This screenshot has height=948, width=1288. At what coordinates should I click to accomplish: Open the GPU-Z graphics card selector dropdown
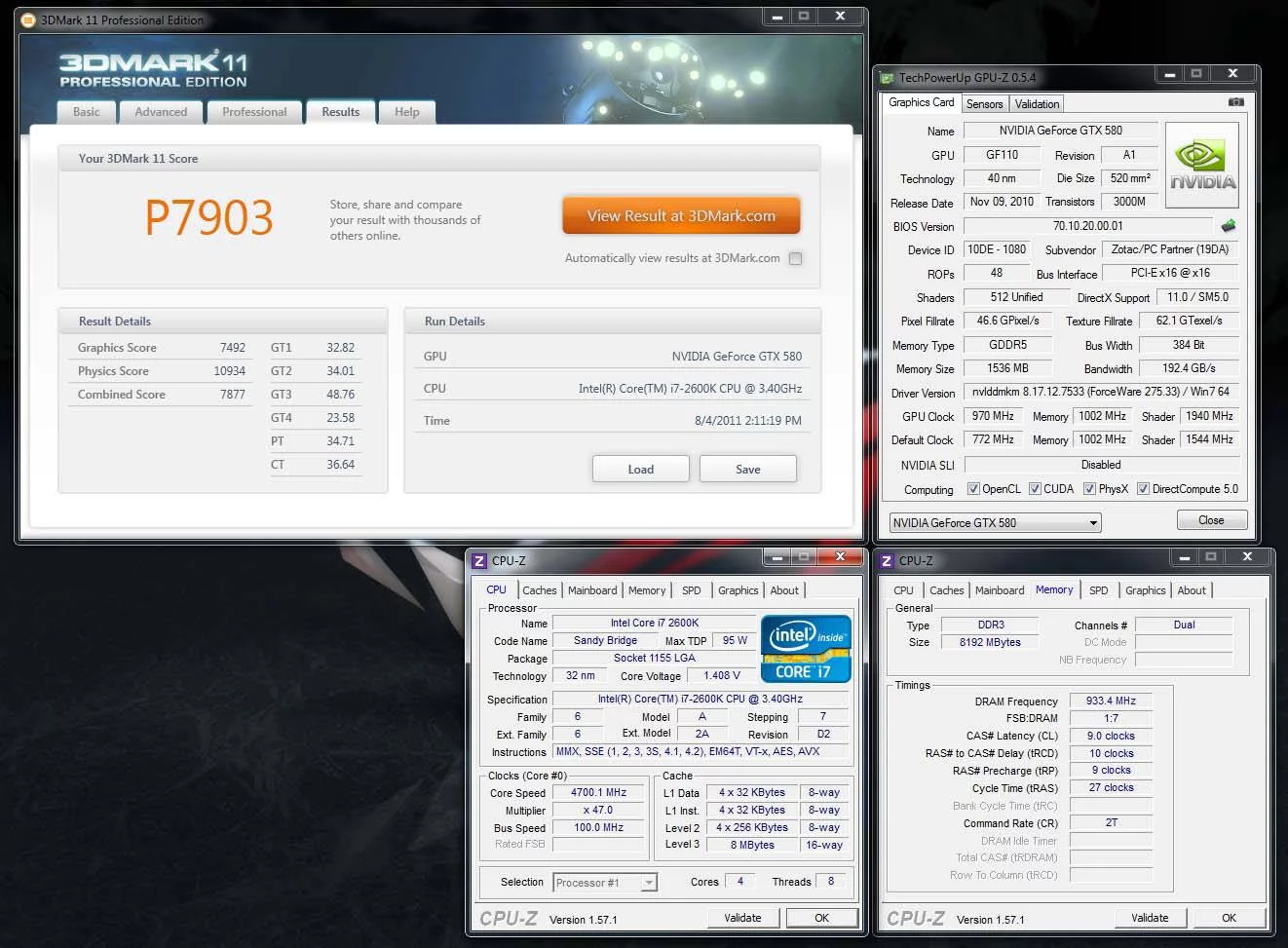995,523
